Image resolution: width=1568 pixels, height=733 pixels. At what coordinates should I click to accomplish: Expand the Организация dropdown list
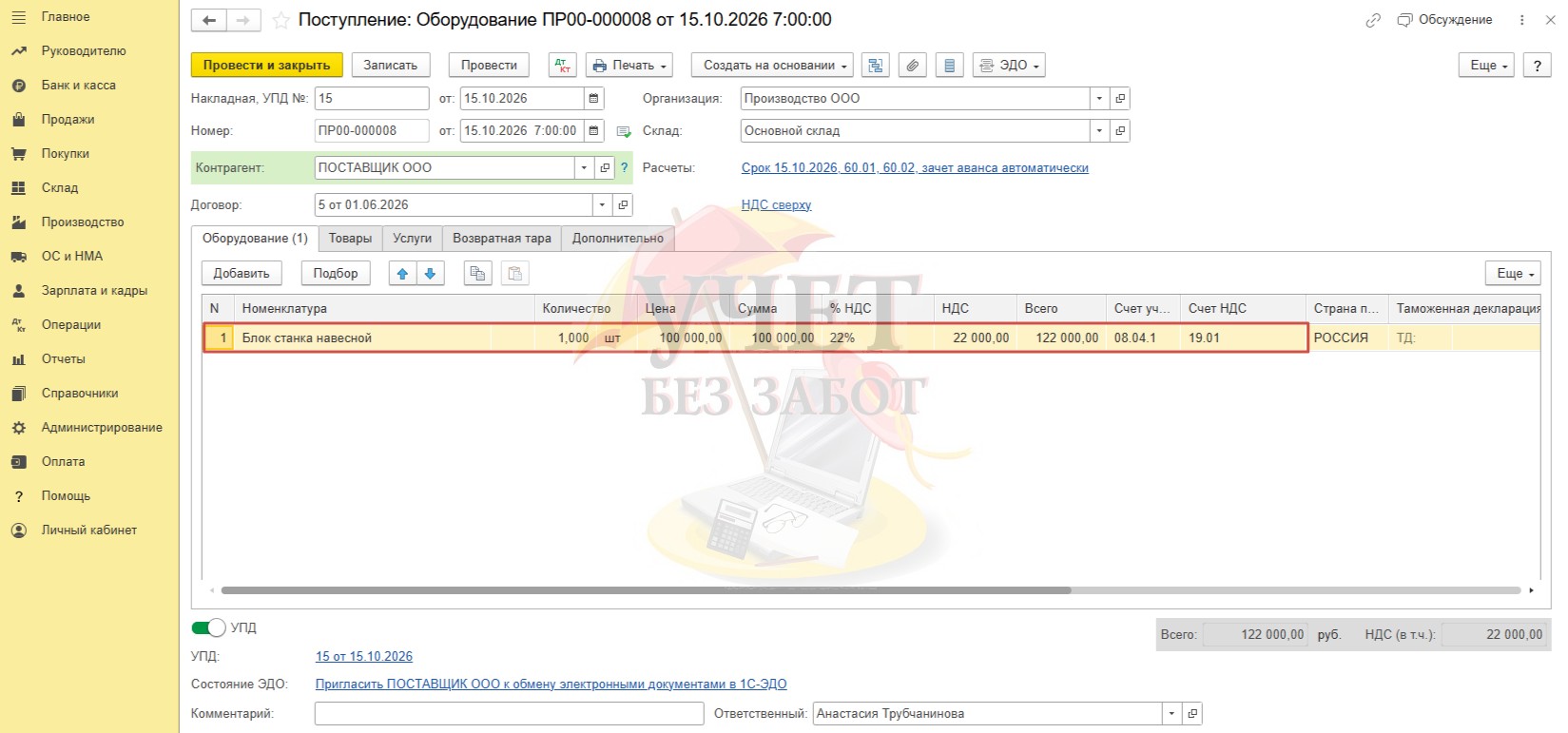(x=1100, y=98)
